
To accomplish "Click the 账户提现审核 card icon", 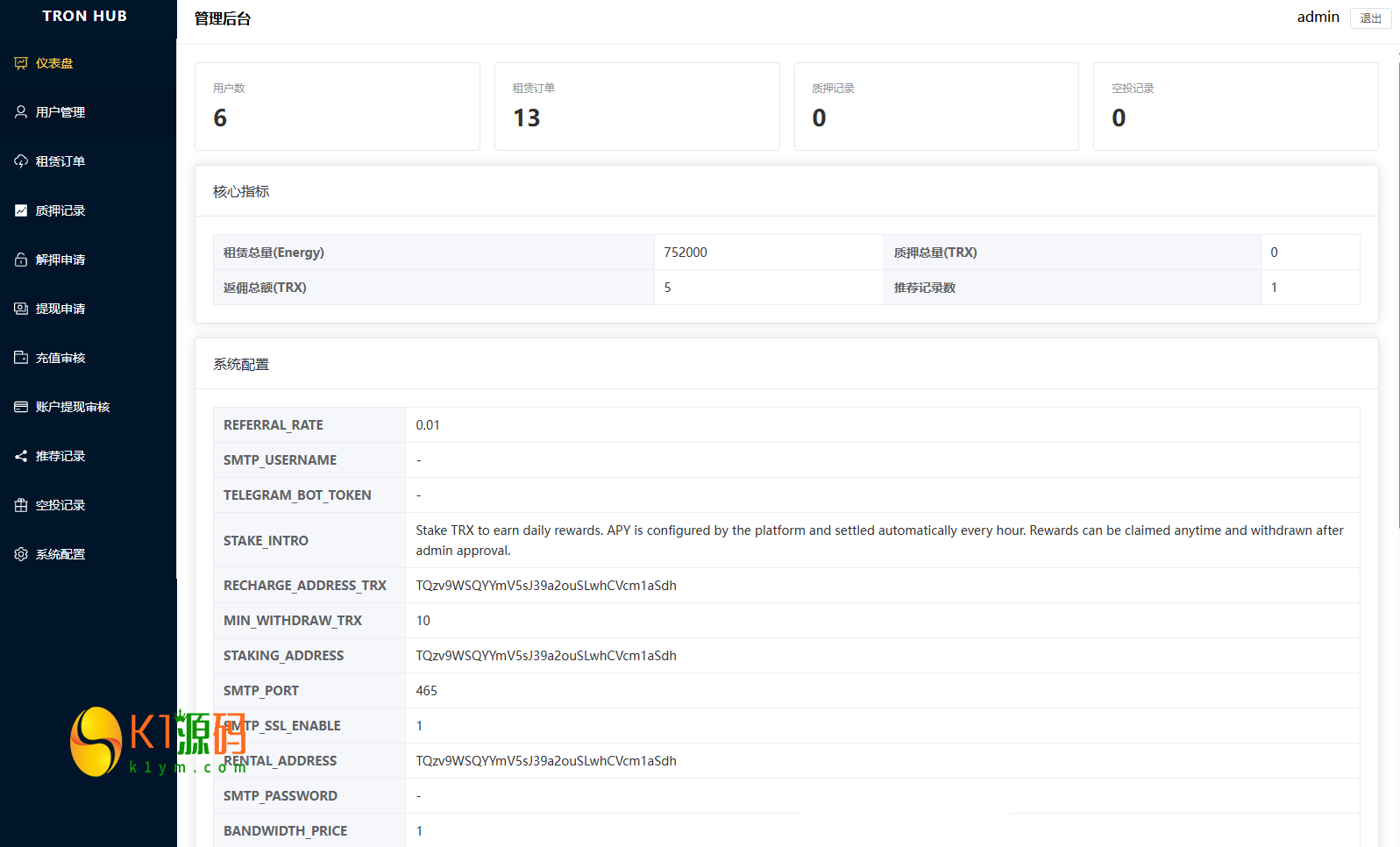I will click(21, 407).
